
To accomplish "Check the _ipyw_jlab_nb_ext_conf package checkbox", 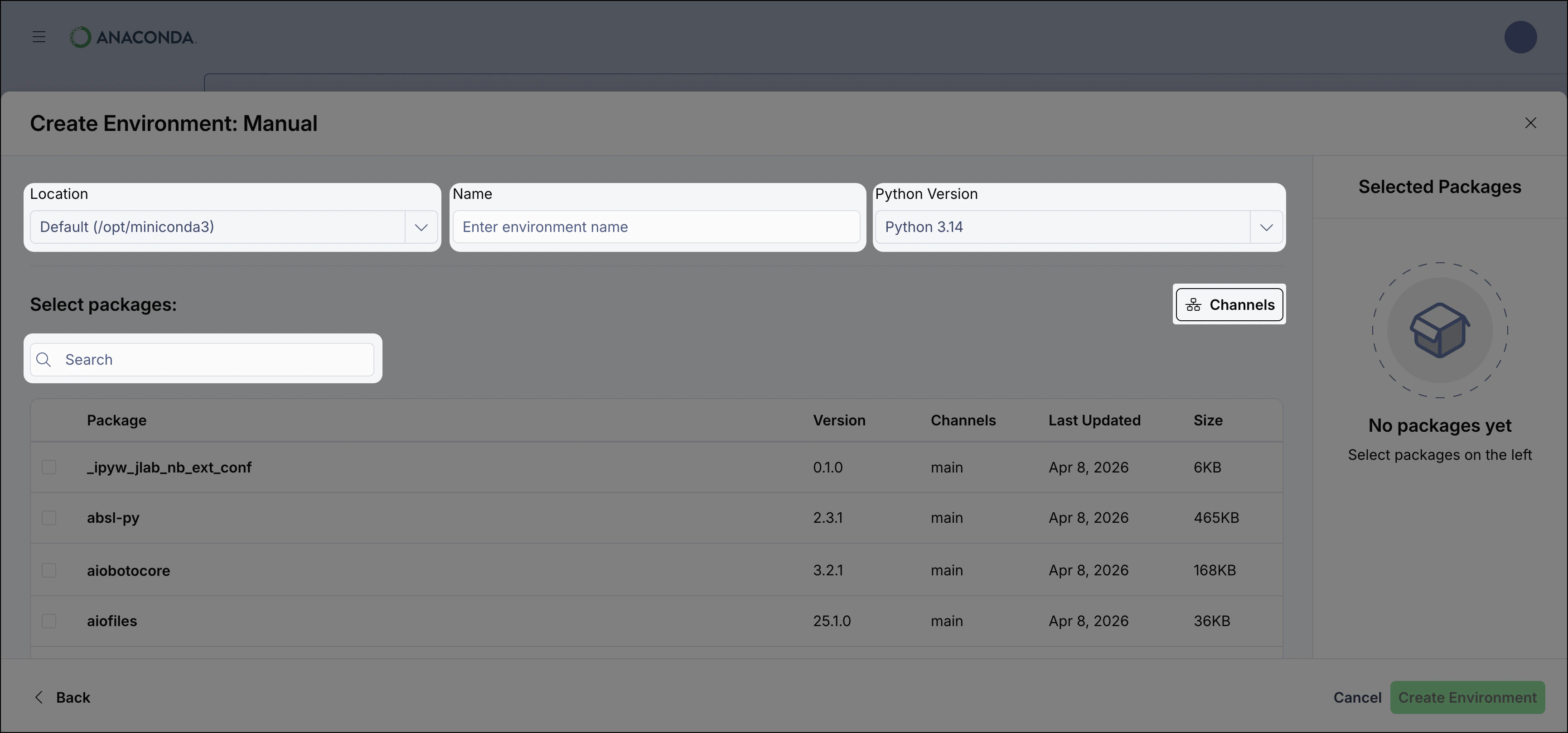I will click(x=49, y=468).
